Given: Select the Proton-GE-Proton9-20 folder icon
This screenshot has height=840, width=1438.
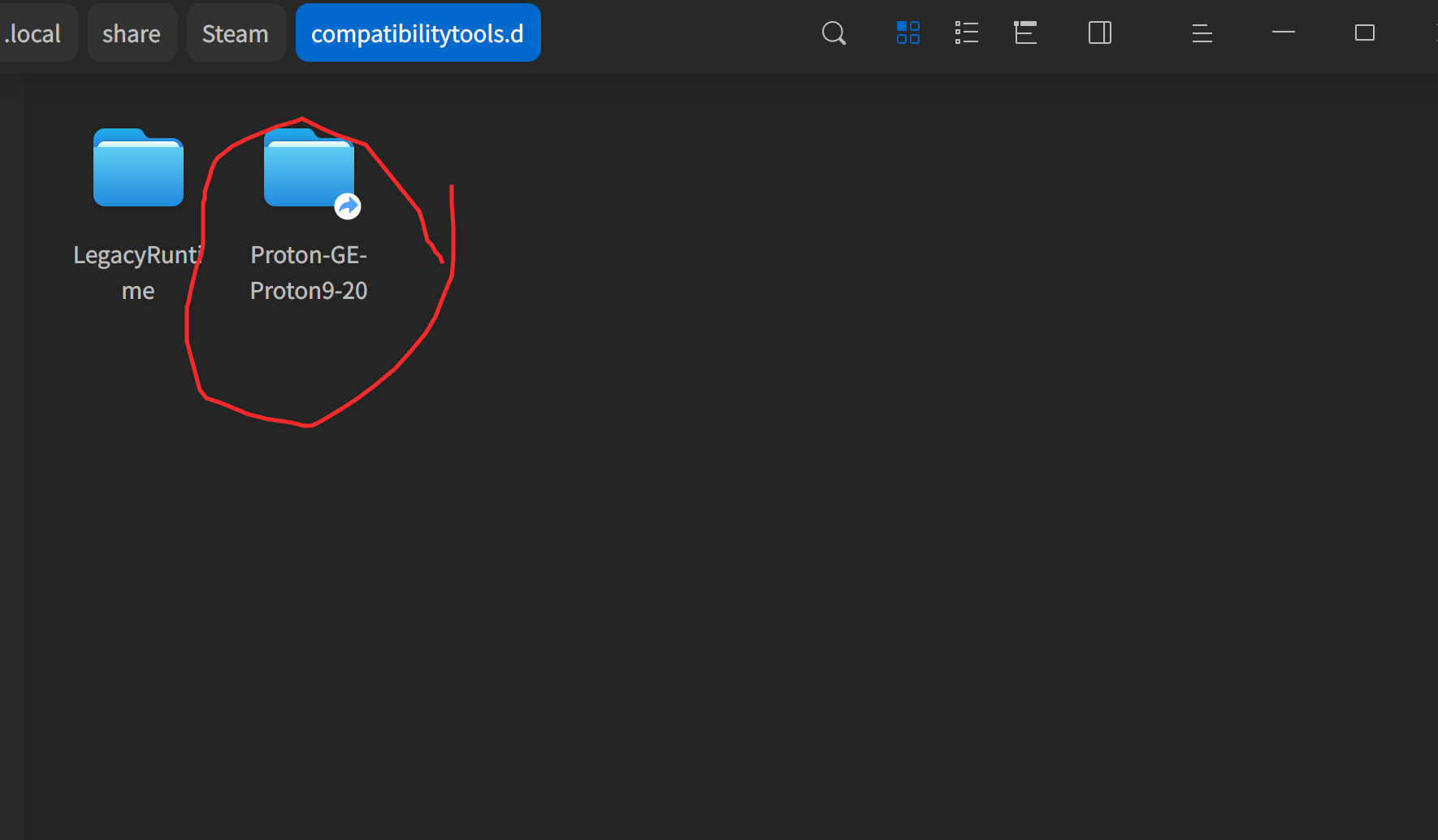Looking at the screenshot, I should pyautogui.click(x=309, y=167).
